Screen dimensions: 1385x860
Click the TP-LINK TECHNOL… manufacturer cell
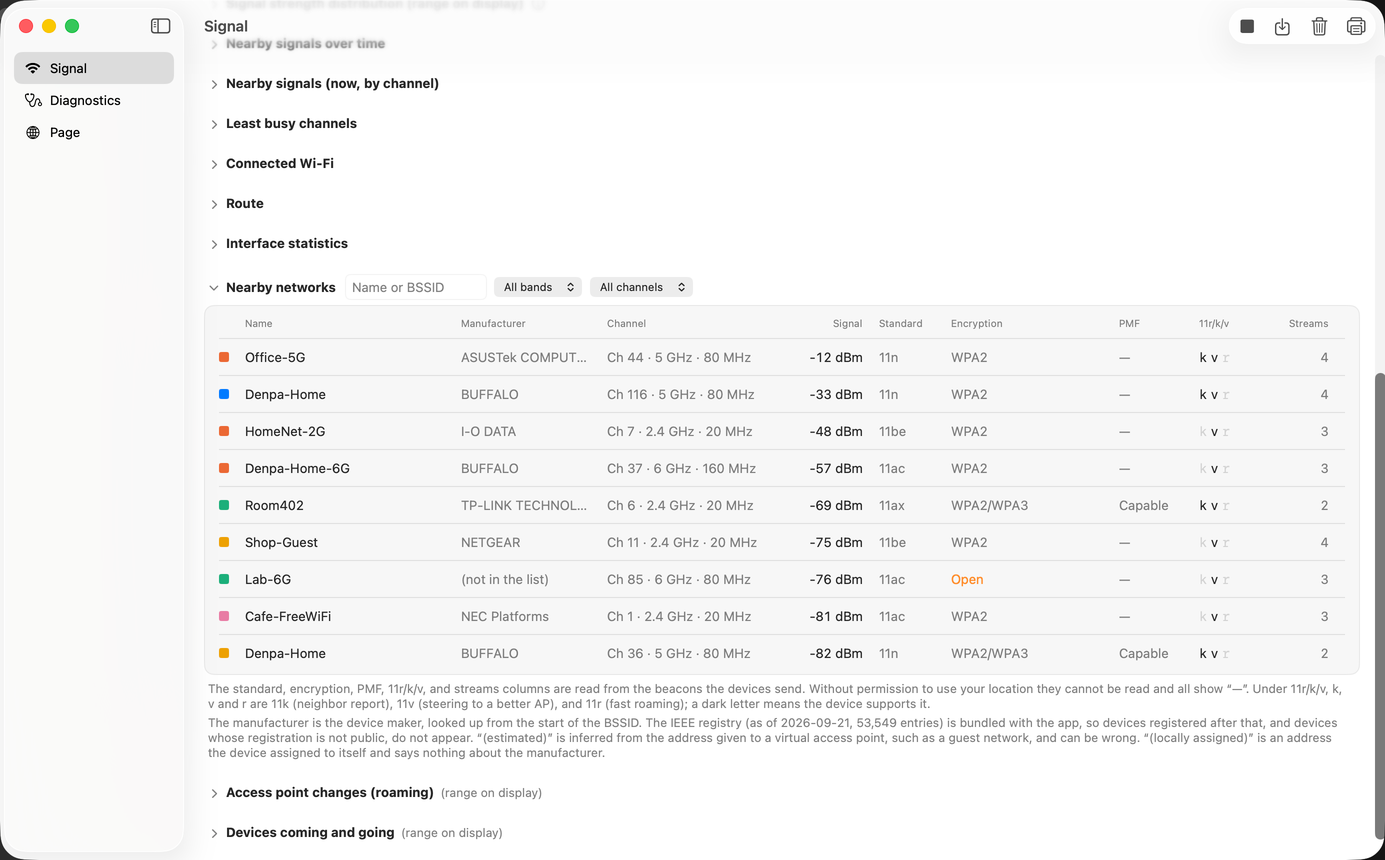(x=524, y=505)
